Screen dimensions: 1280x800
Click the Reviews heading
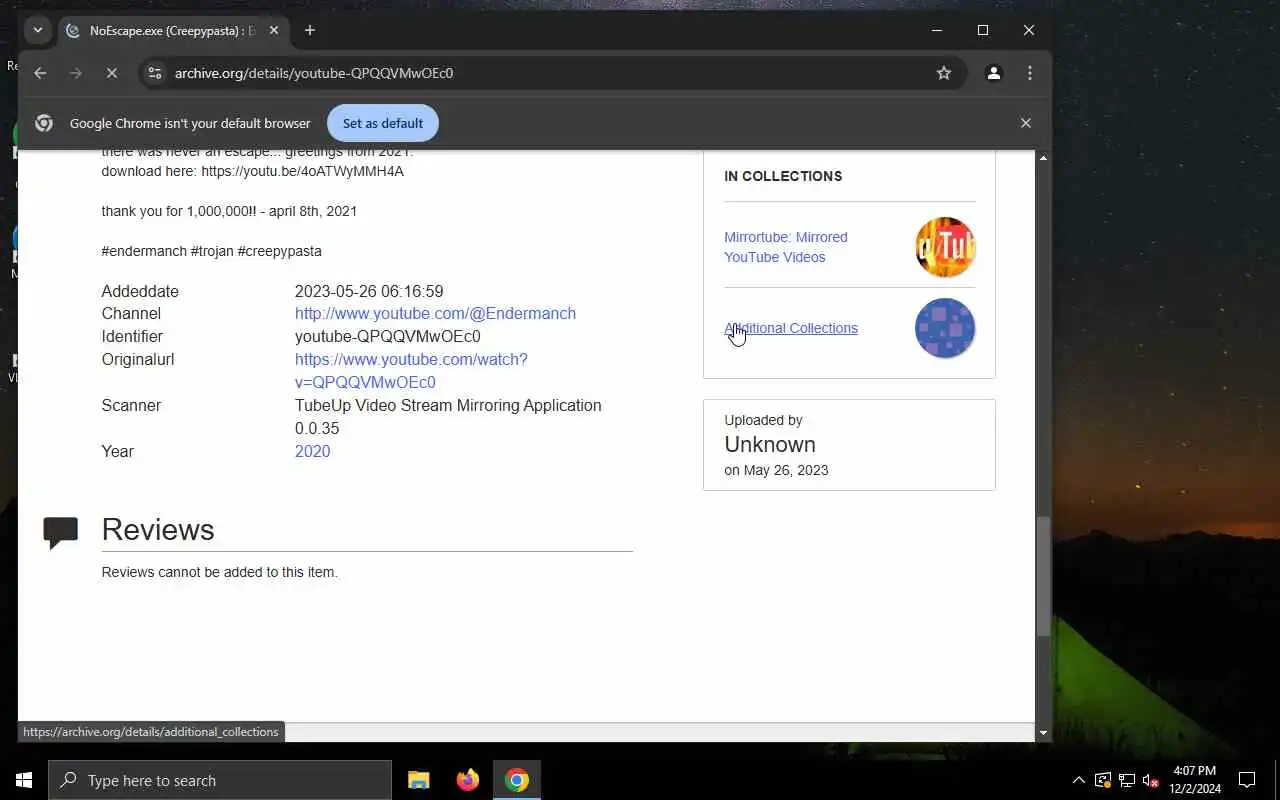tap(158, 530)
